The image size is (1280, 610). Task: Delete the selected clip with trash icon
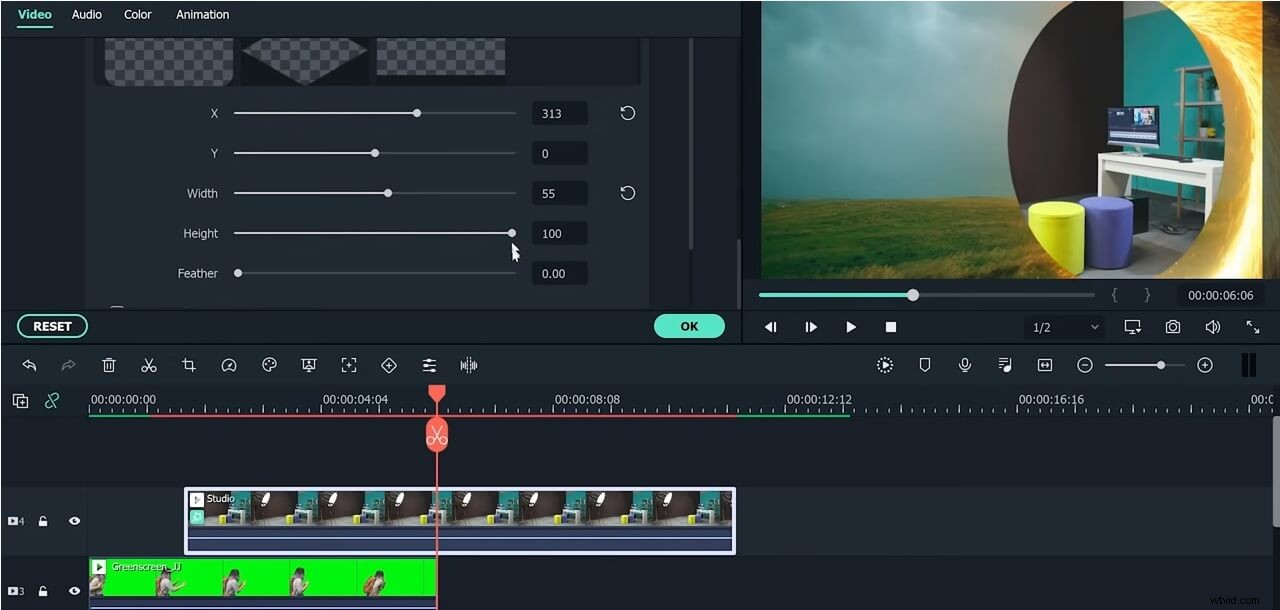(109, 365)
